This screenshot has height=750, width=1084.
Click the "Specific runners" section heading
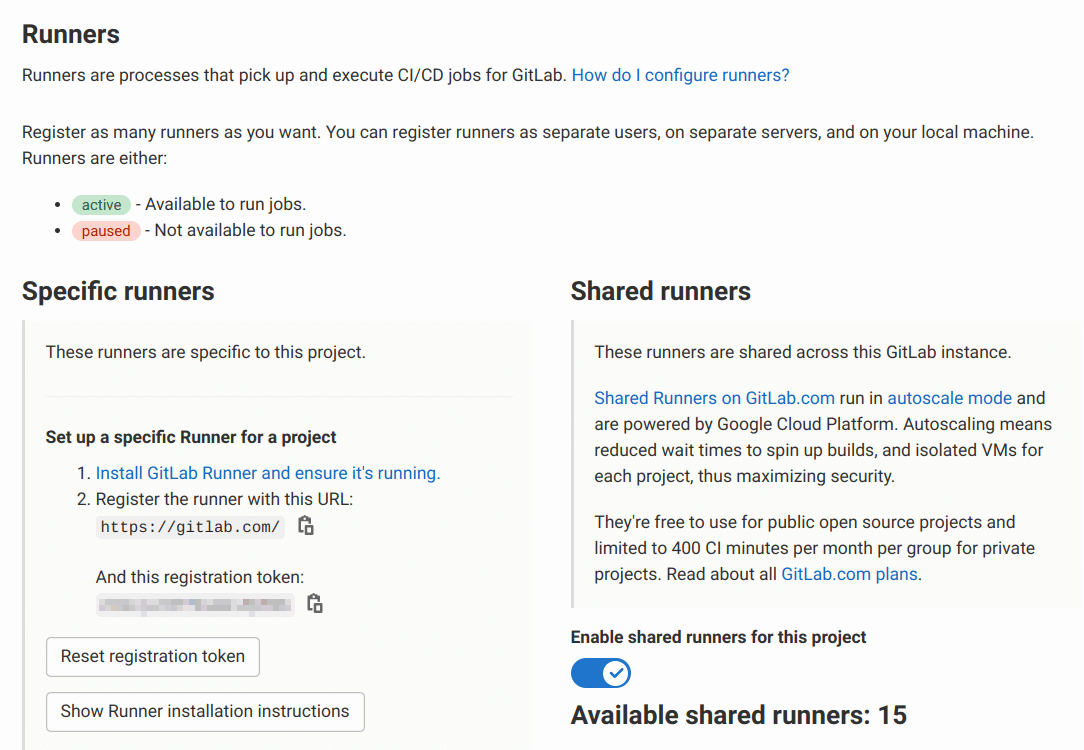[118, 291]
